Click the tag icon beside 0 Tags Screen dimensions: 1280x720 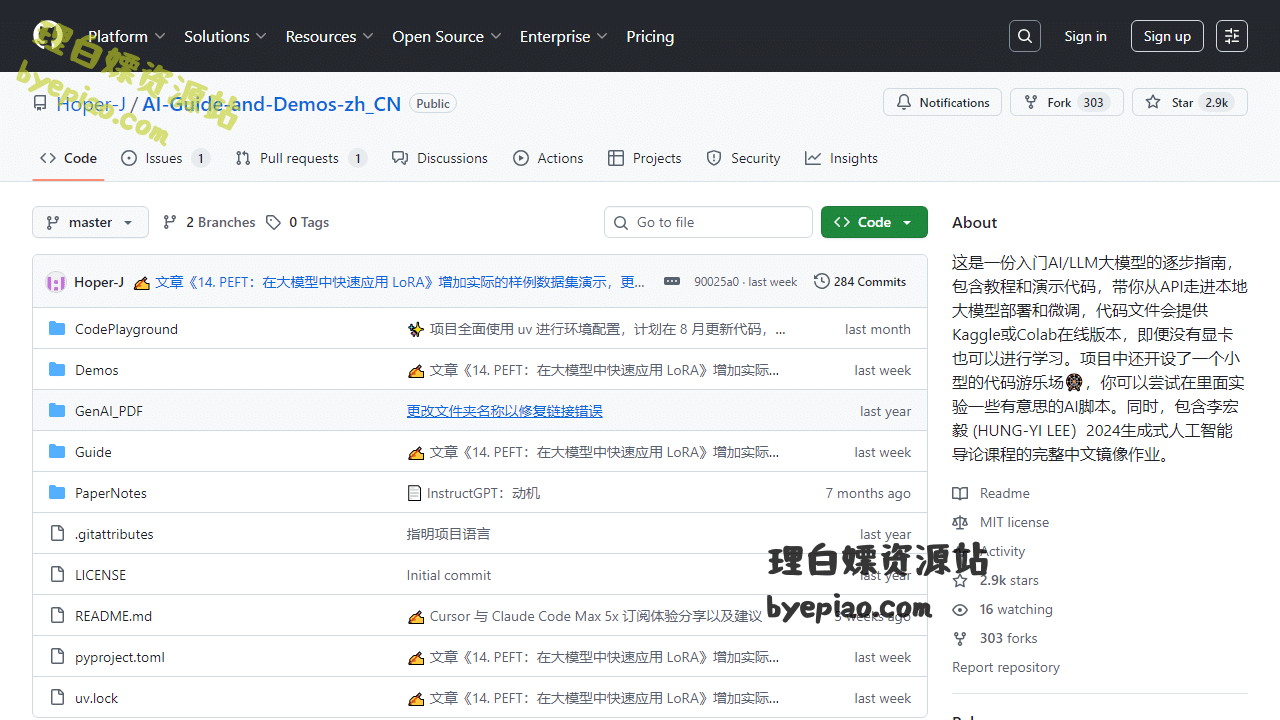[273, 222]
